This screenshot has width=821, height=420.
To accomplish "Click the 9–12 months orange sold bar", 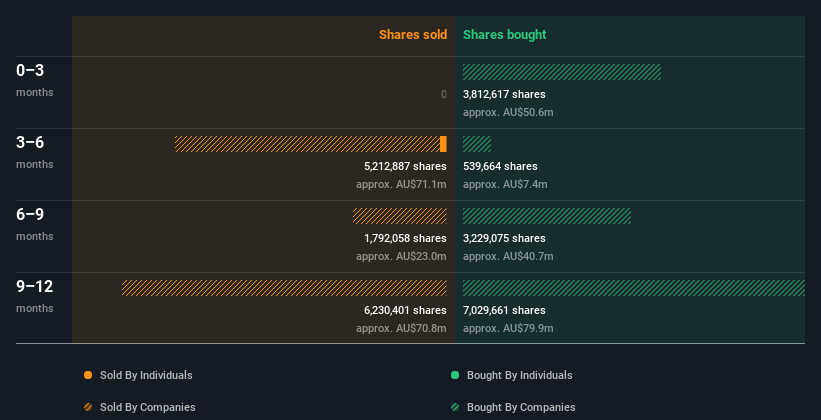I will (284, 288).
